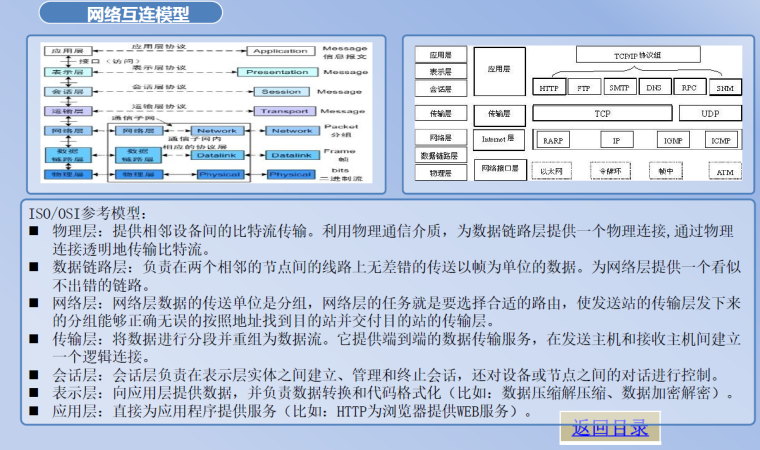Click the RPC protocol box
The image size is (760, 450).
click(689, 88)
